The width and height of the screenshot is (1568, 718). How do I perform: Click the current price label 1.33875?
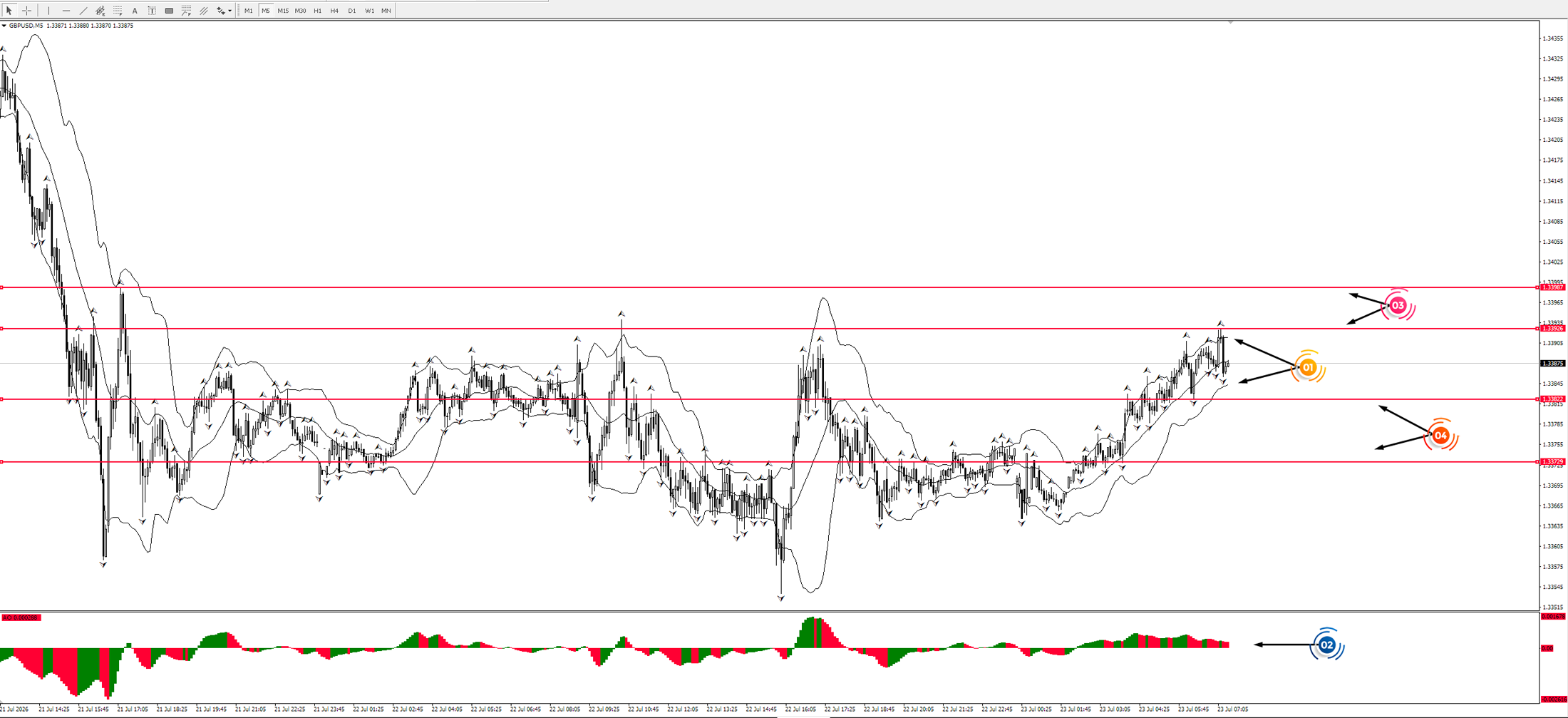tap(1553, 364)
